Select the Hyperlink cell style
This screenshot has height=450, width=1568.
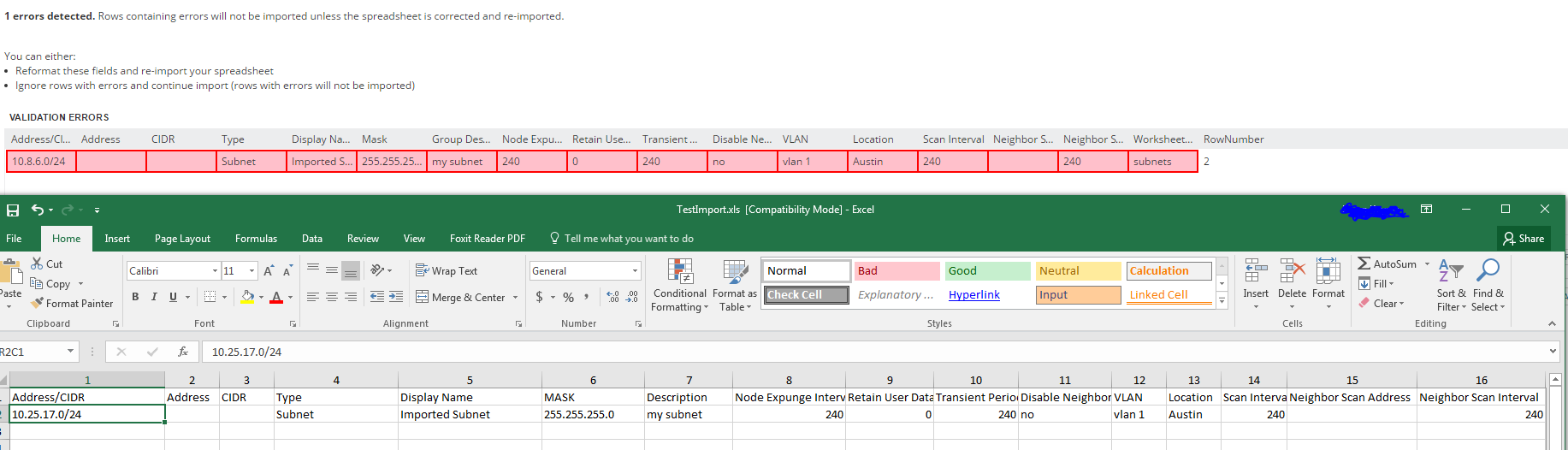click(988, 294)
